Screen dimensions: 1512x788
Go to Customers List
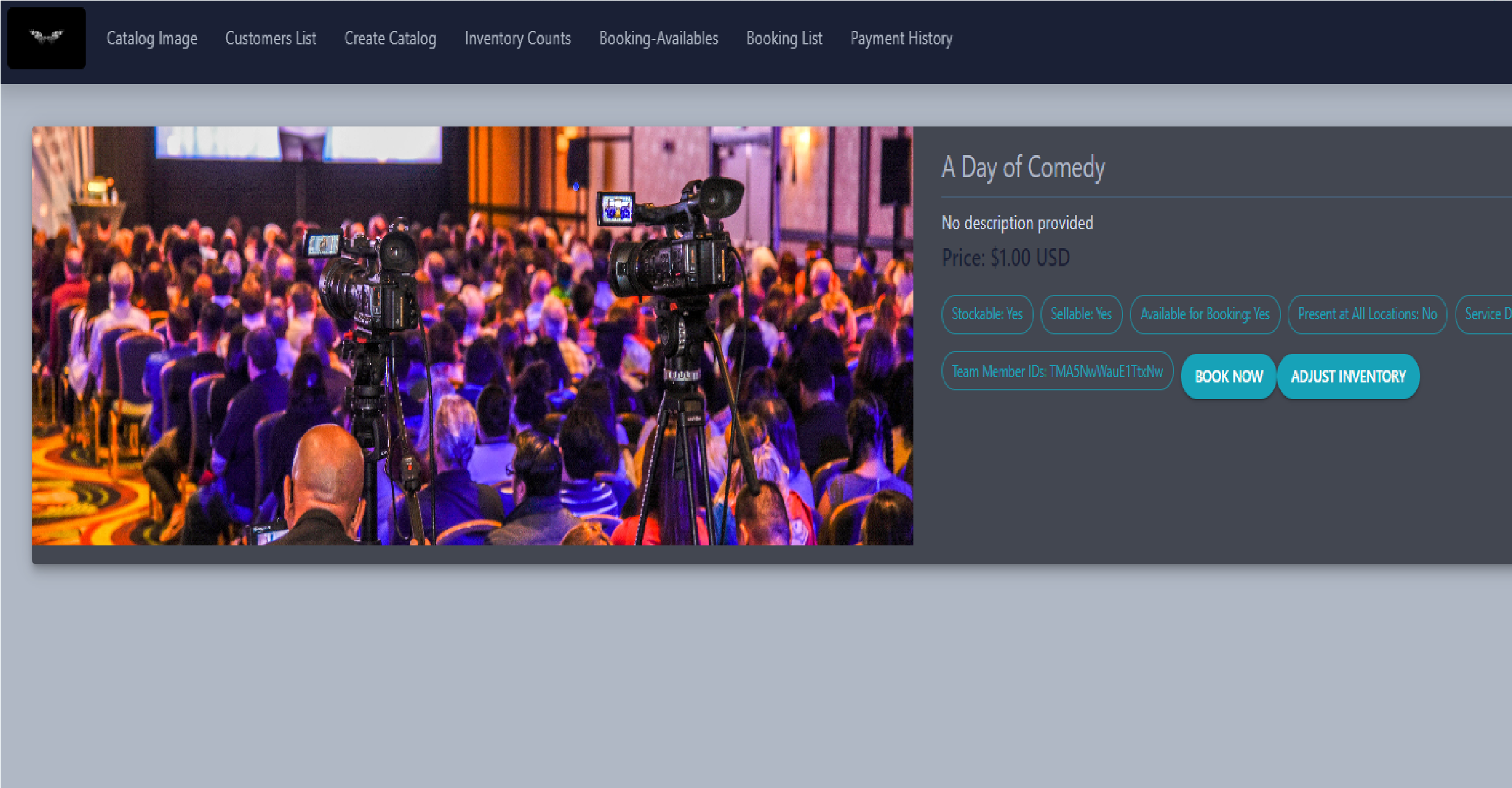[x=270, y=38]
